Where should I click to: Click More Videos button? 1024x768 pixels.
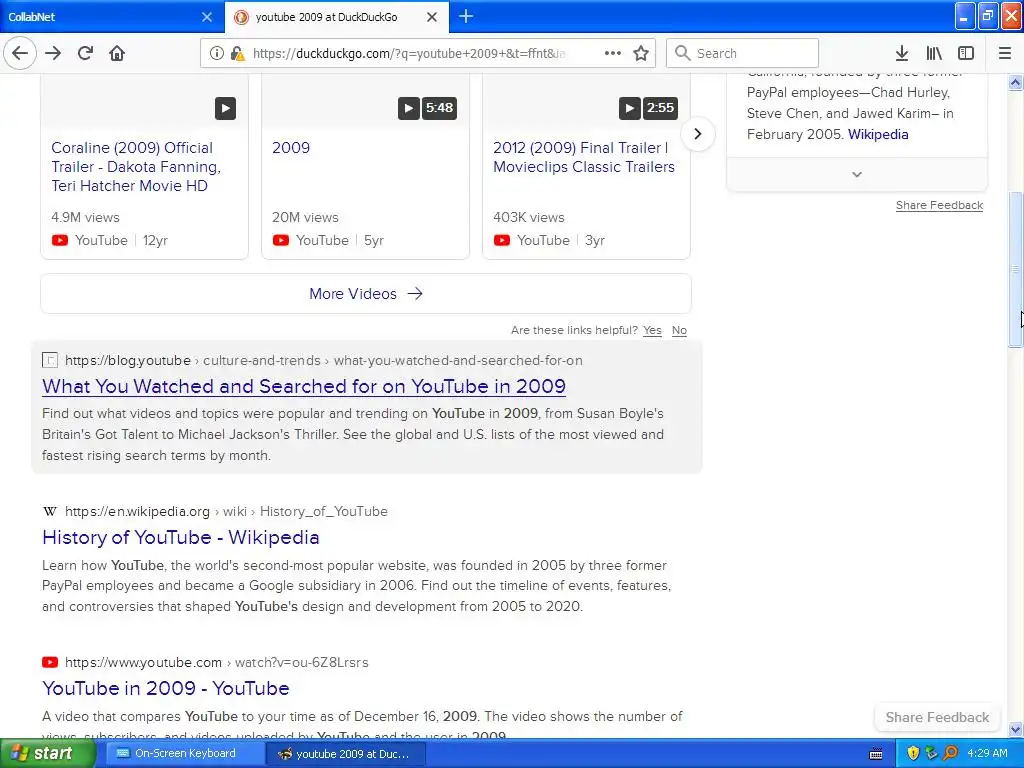click(366, 294)
